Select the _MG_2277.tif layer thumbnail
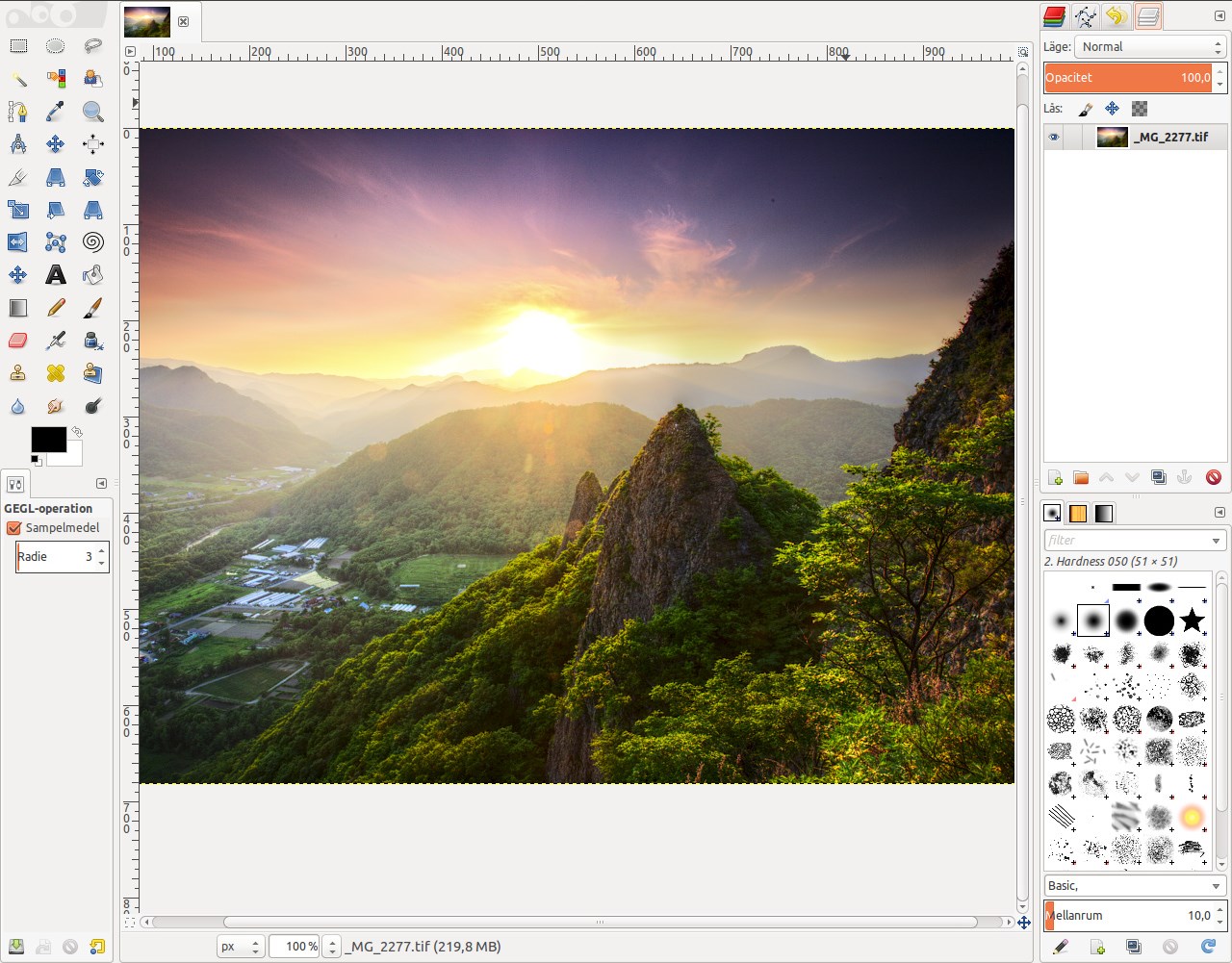This screenshot has width=1232, height=963. (x=1112, y=137)
